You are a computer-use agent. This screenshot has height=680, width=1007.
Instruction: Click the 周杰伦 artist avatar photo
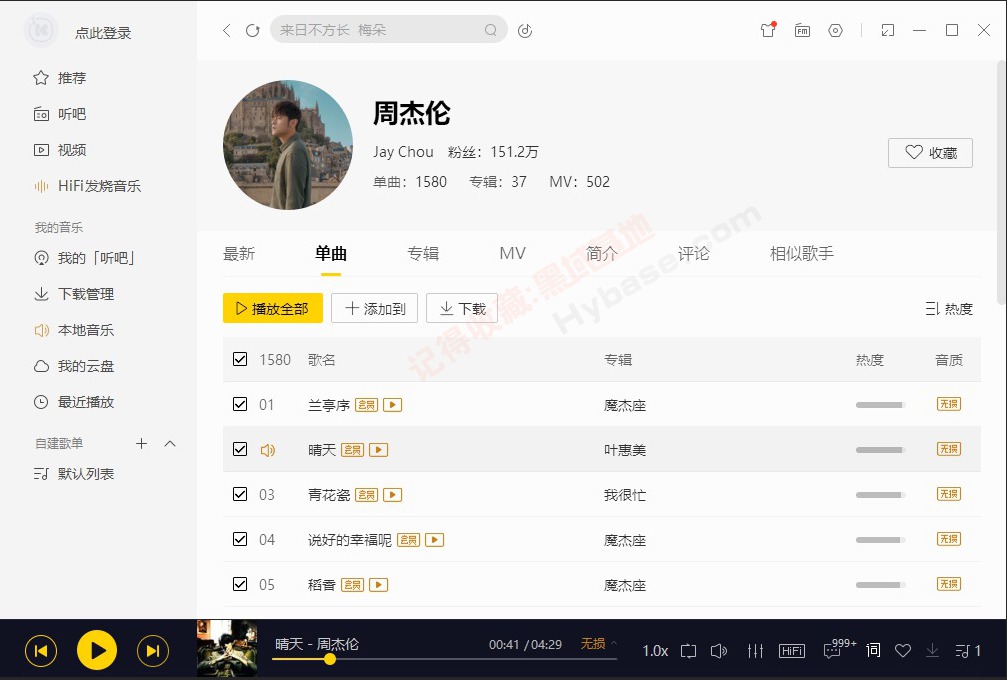pyautogui.click(x=288, y=144)
